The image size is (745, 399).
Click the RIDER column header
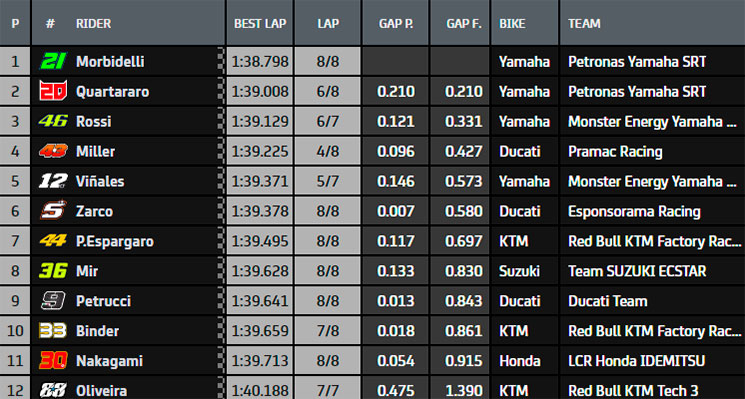(94, 23)
